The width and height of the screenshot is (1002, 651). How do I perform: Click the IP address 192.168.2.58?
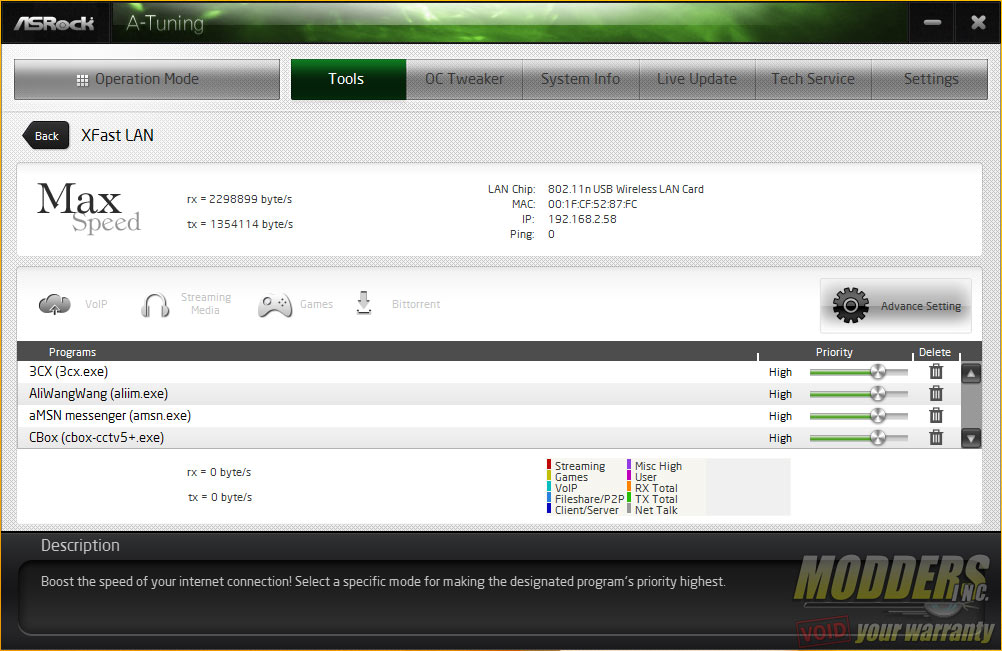point(582,219)
